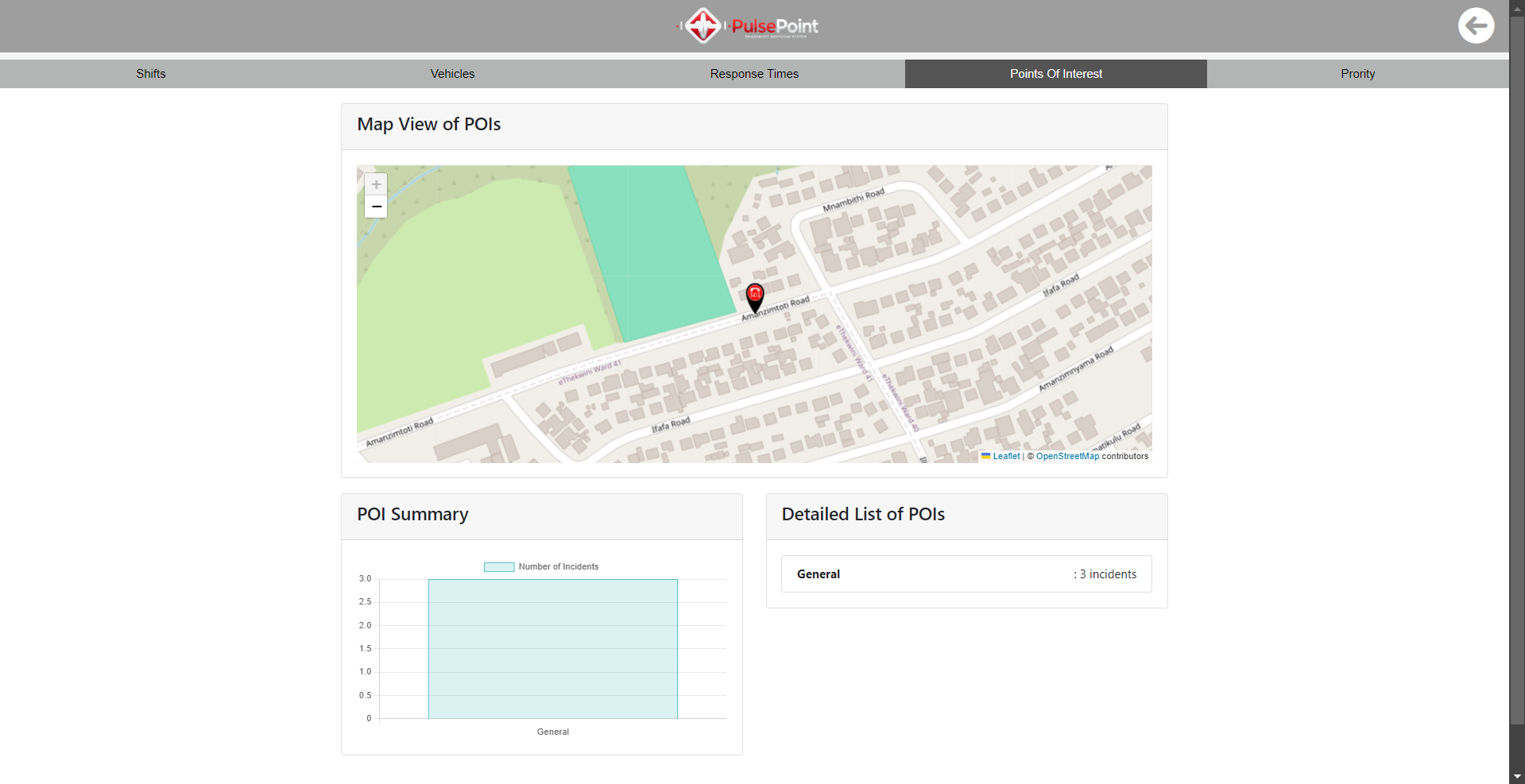
Task: Click the Detailed List of POIs heading
Action: (x=863, y=515)
